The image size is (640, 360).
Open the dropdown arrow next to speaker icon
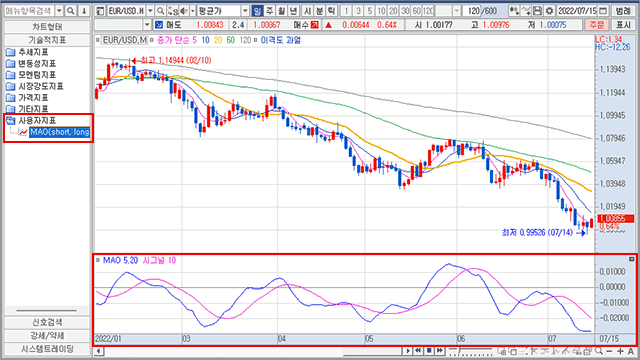[x=193, y=11]
